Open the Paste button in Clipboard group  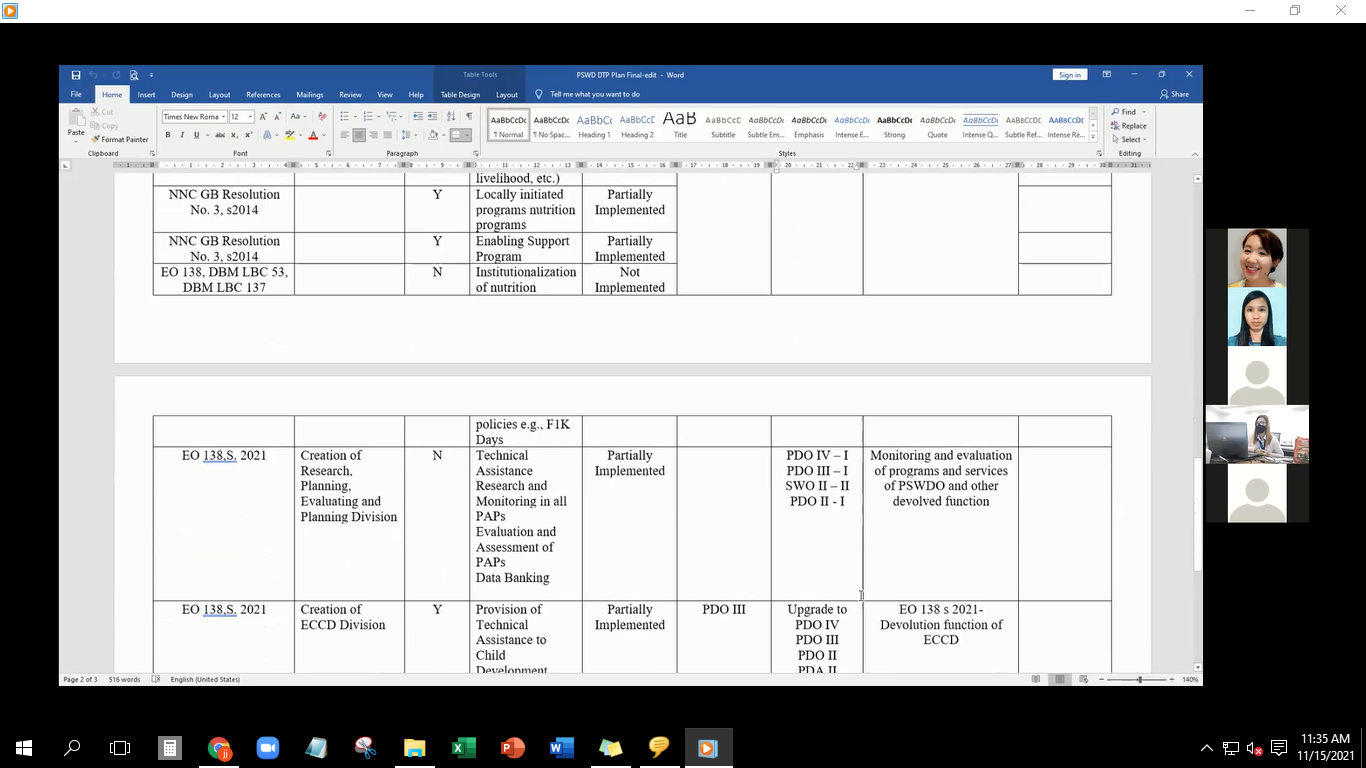pos(76,124)
